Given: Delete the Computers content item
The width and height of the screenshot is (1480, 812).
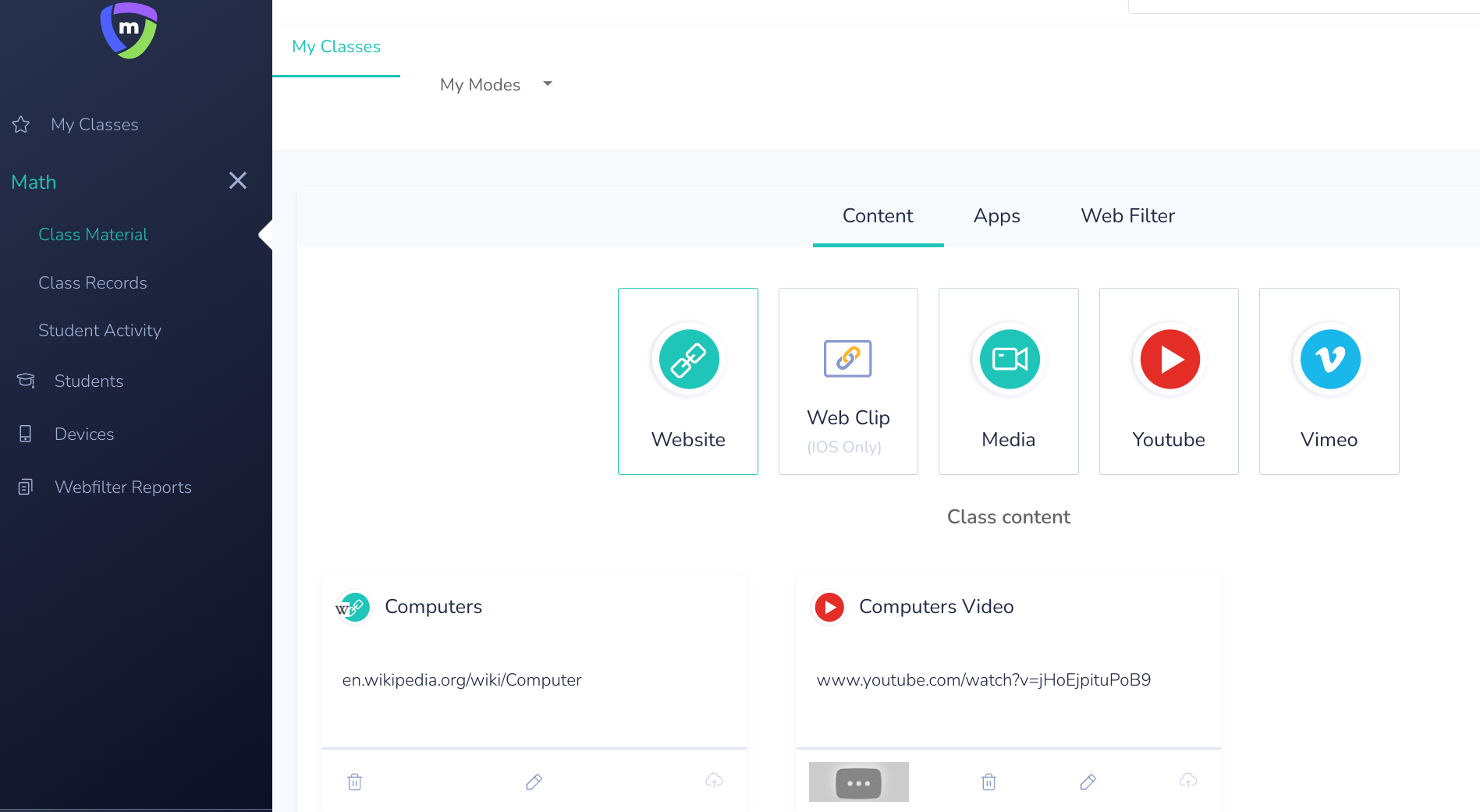Looking at the screenshot, I should click(355, 782).
